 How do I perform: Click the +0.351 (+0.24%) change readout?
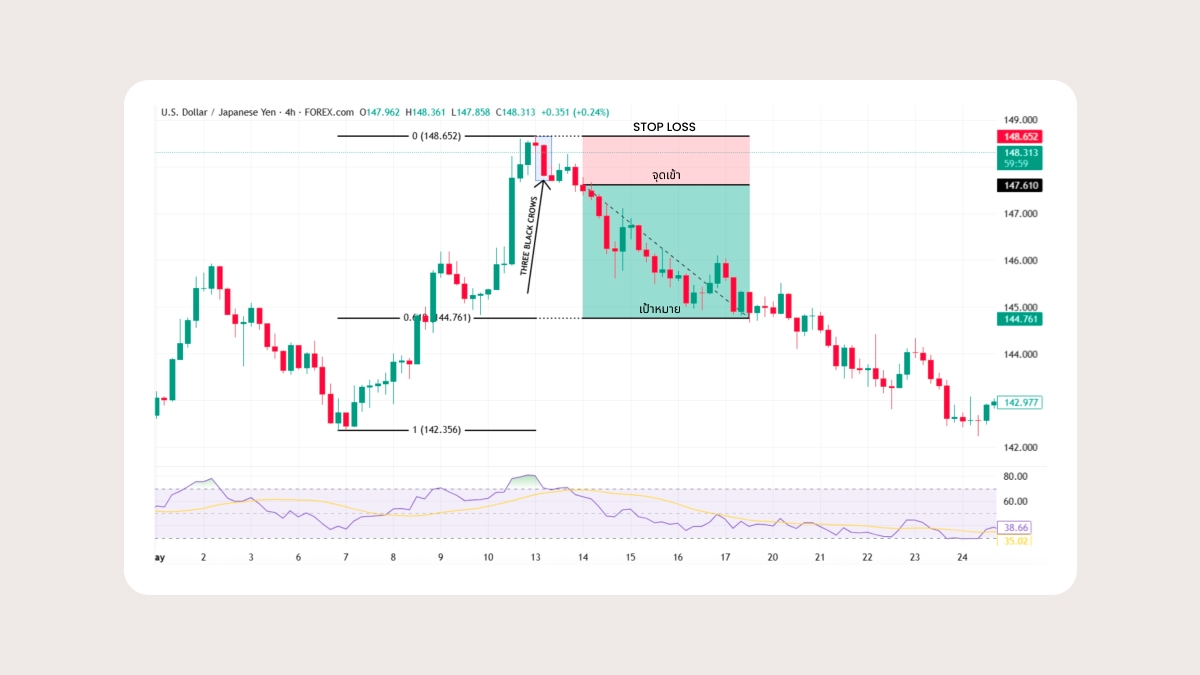pyautogui.click(x=576, y=113)
